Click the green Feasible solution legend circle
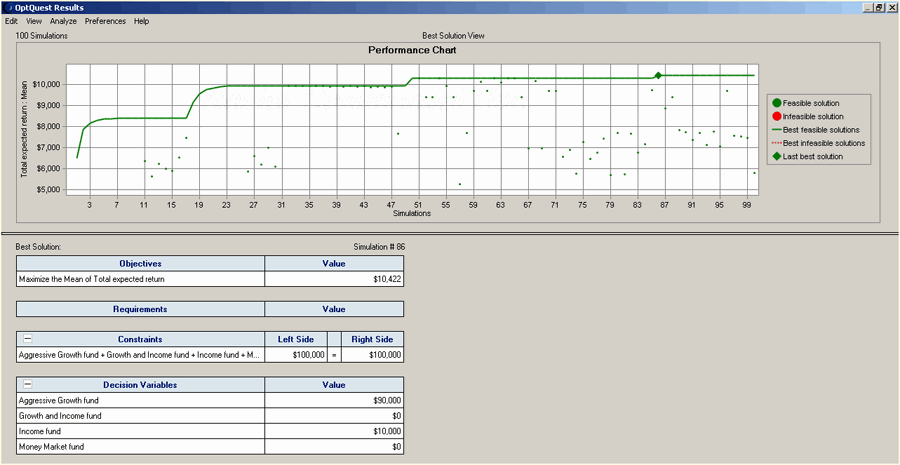The height and width of the screenshot is (465, 900). pyautogui.click(x=776, y=103)
